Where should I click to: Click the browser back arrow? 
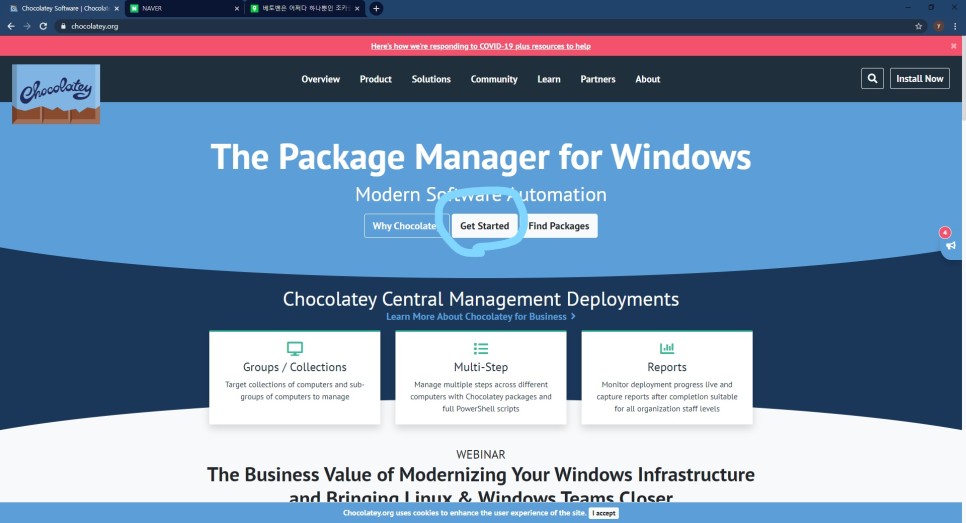10,26
